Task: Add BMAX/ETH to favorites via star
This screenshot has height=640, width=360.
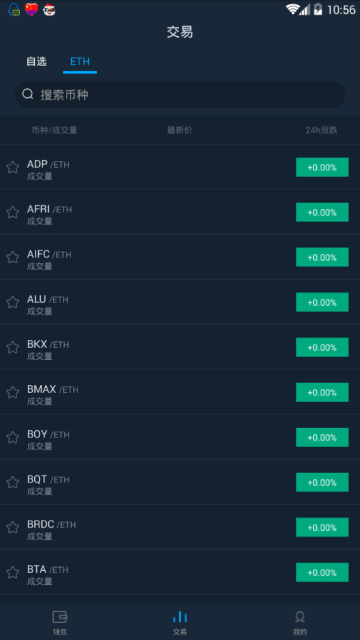Action: (x=13, y=392)
